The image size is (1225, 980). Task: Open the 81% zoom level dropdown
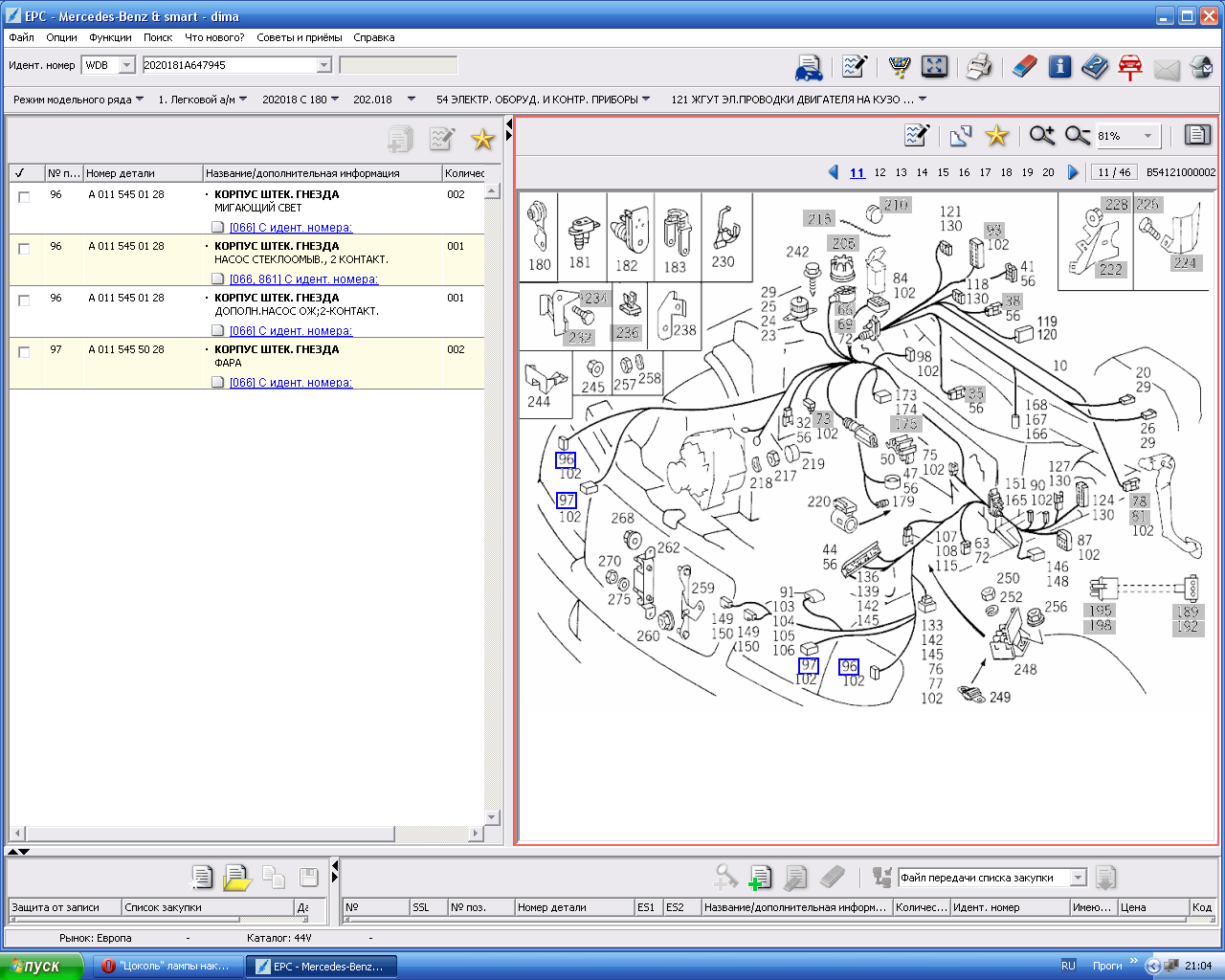tap(1147, 136)
